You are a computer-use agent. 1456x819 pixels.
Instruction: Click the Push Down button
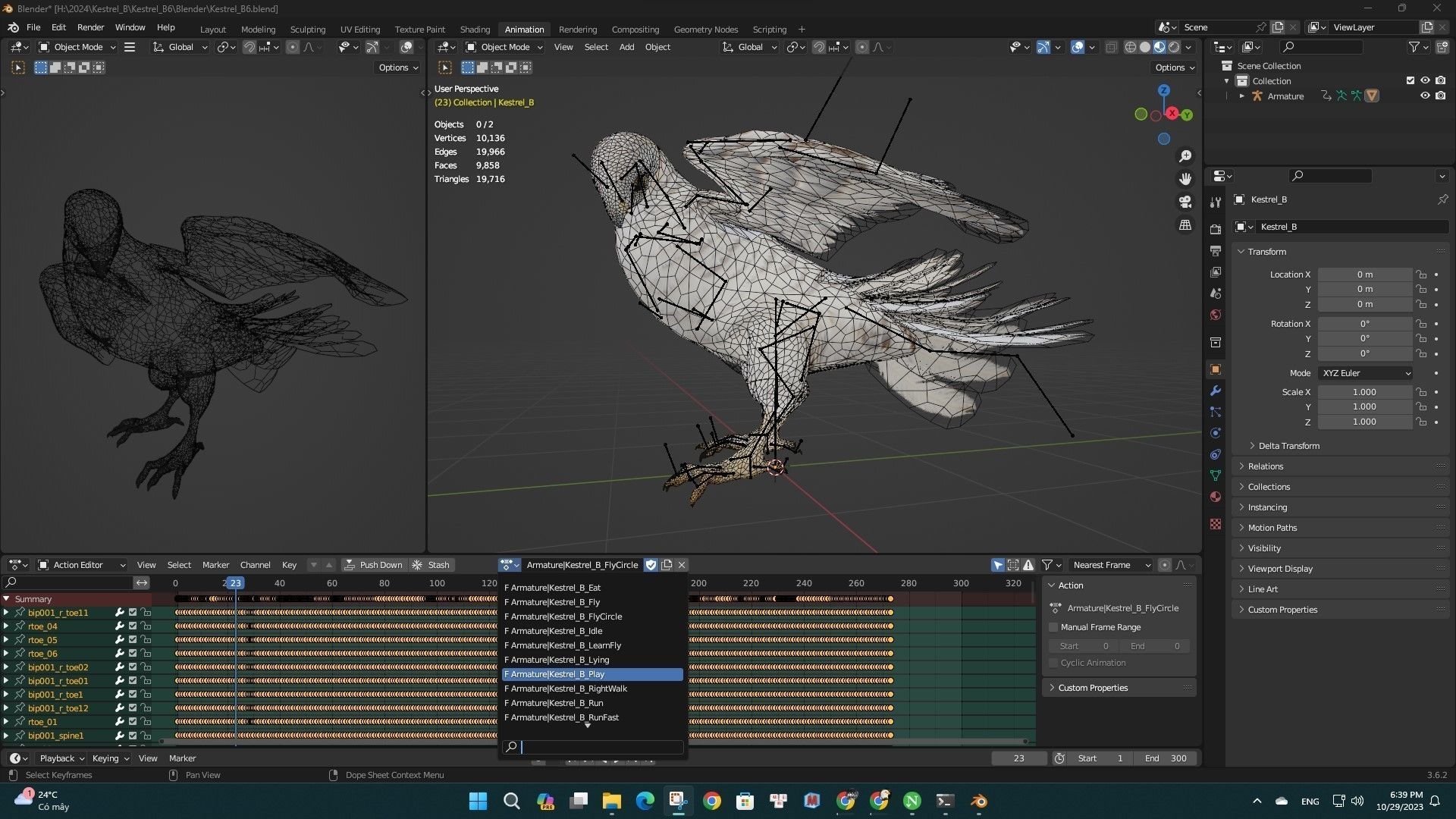(x=373, y=565)
